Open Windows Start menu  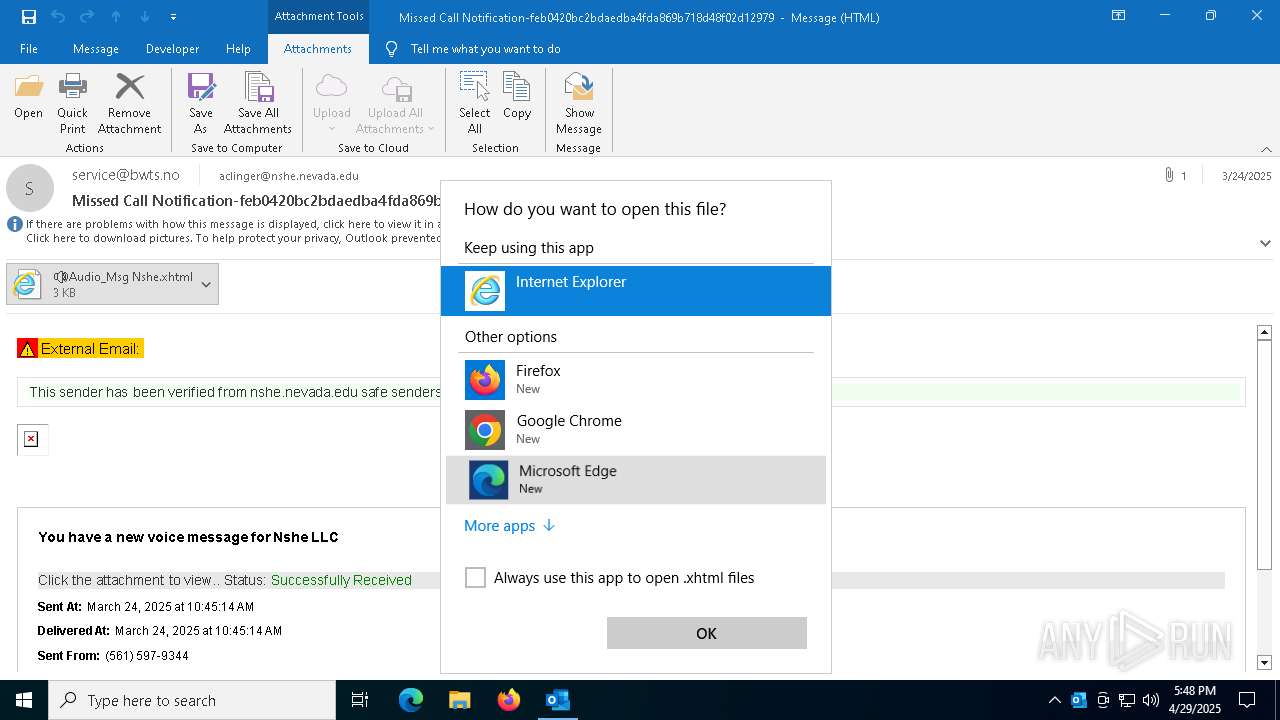[x=24, y=700]
